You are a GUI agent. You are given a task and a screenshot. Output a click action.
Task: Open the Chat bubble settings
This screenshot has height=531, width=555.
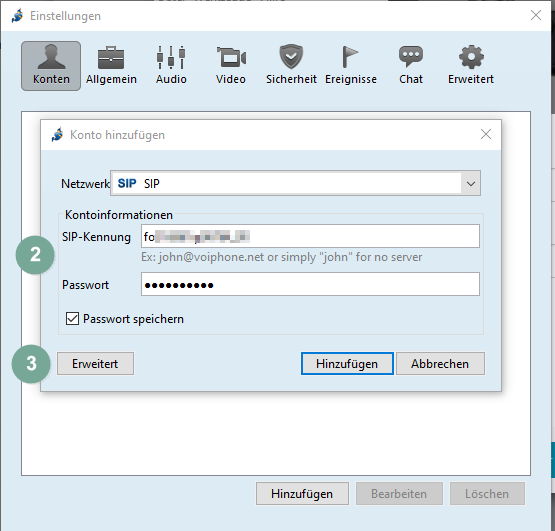[411, 66]
